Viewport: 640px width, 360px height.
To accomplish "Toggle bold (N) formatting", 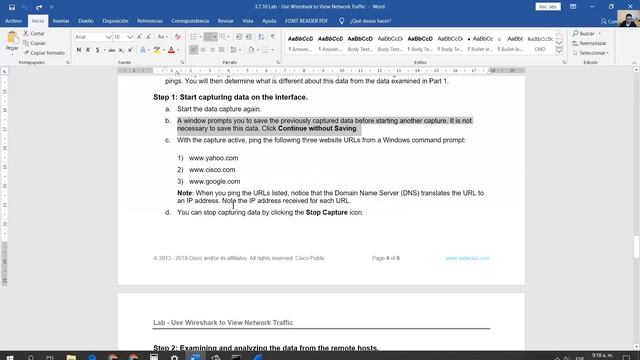I will pyautogui.click(x=79, y=50).
